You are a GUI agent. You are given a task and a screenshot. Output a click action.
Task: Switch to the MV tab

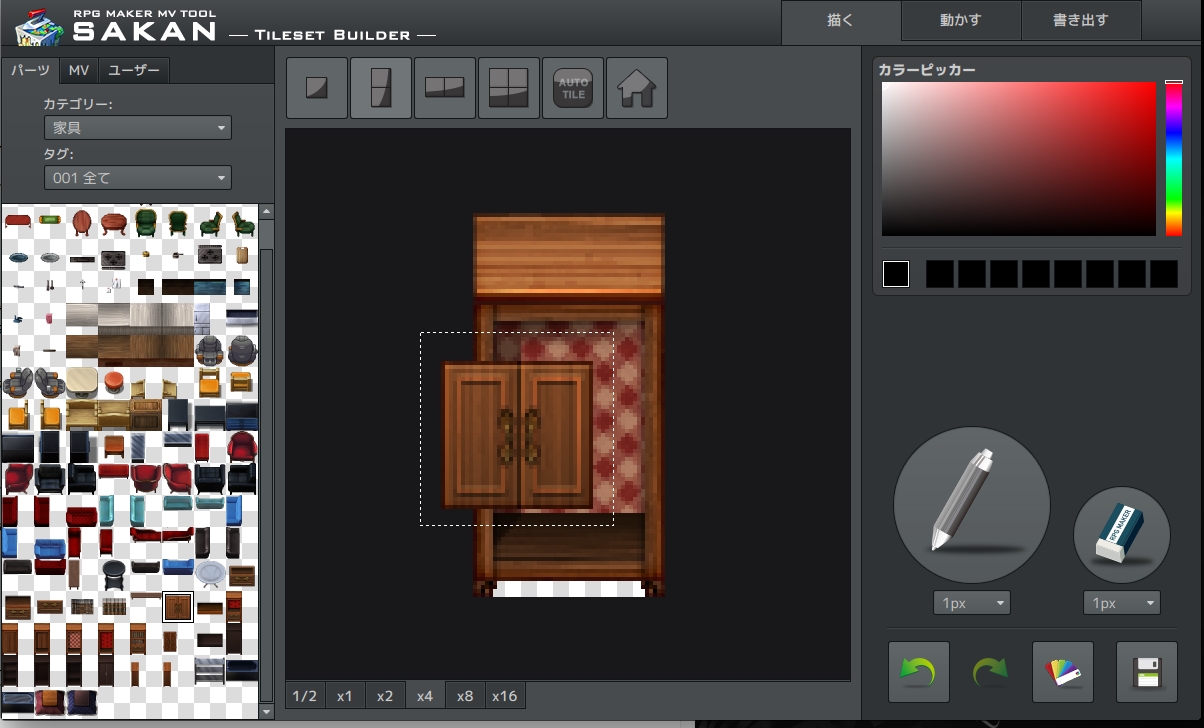pyautogui.click(x=79, y=70)
